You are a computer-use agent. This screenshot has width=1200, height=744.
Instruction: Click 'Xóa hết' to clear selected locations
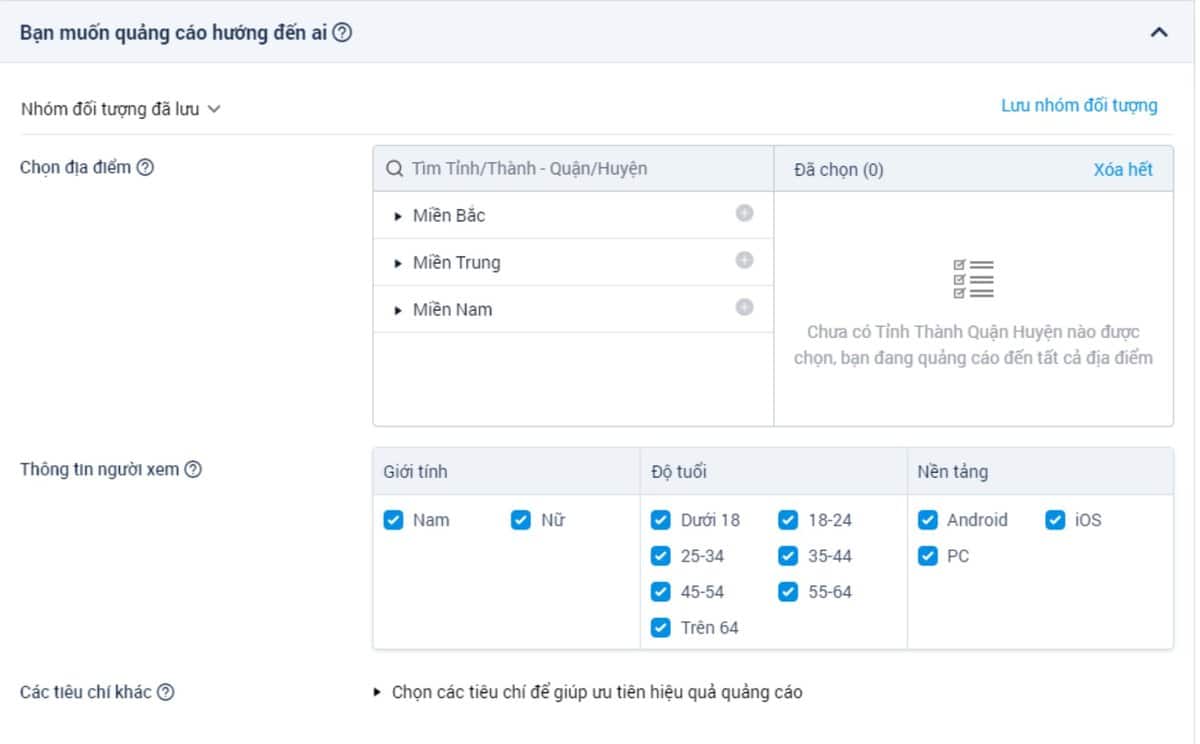pos(1122,169)
